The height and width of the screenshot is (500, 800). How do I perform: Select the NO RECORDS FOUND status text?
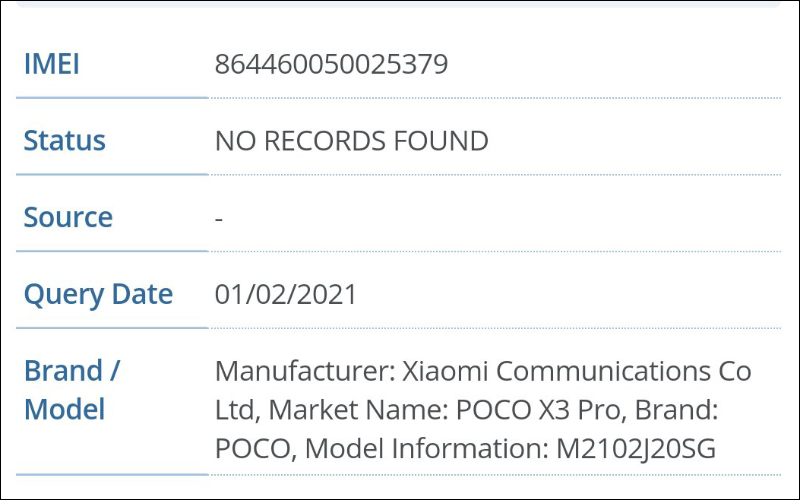[351, 141]
